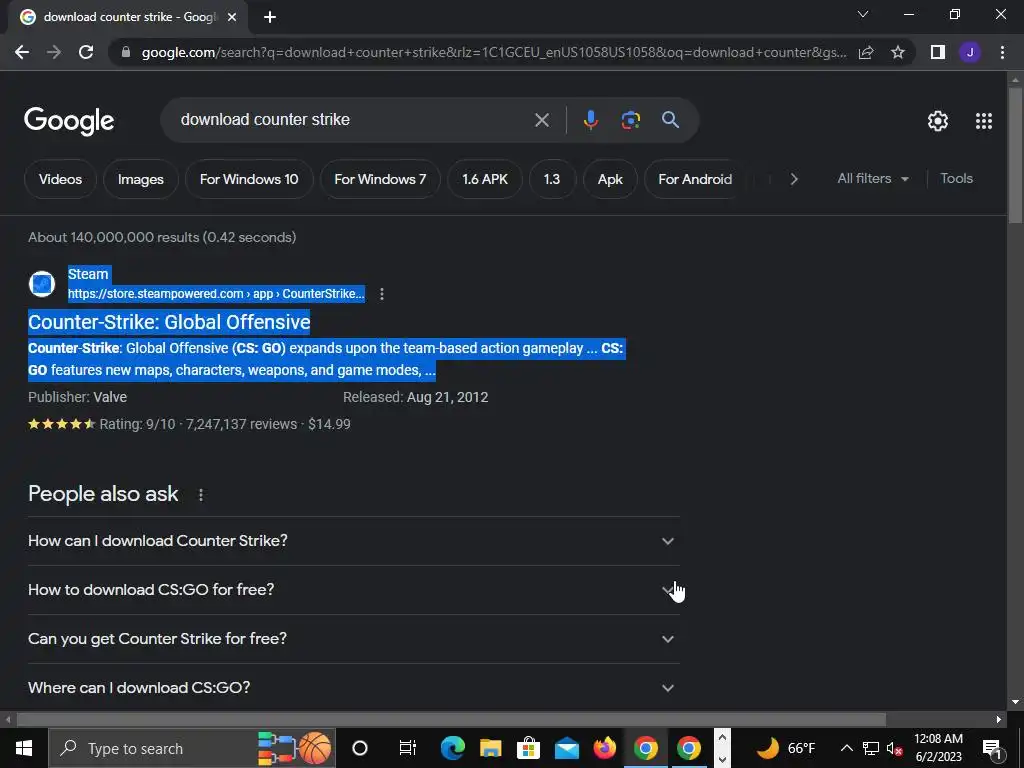Click the magnifier search button
Image resolution: width=1024 pixels, height=768 pixels.
click(x=670, y=120)
